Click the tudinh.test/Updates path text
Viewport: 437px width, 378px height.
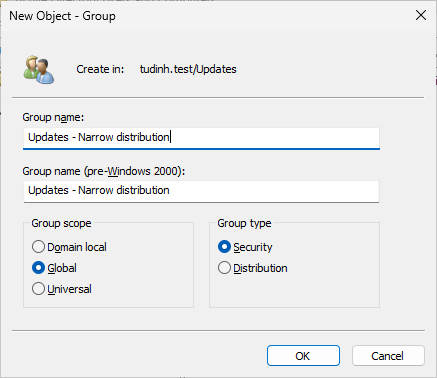[188, 69]
